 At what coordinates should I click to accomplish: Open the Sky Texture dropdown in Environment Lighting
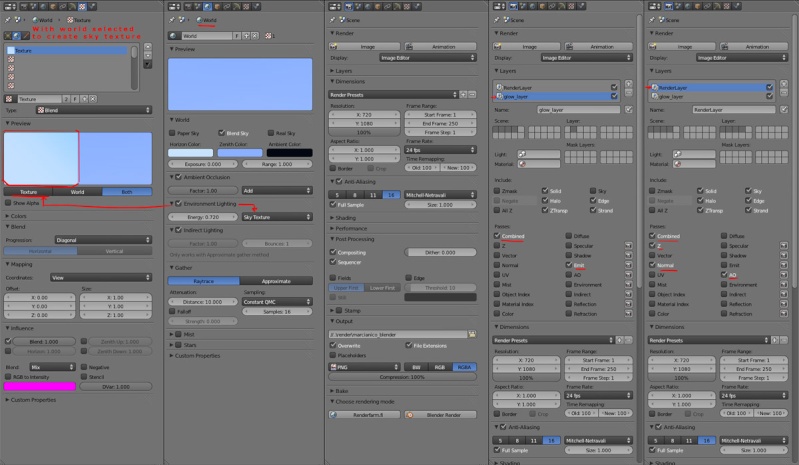(277, 217)
